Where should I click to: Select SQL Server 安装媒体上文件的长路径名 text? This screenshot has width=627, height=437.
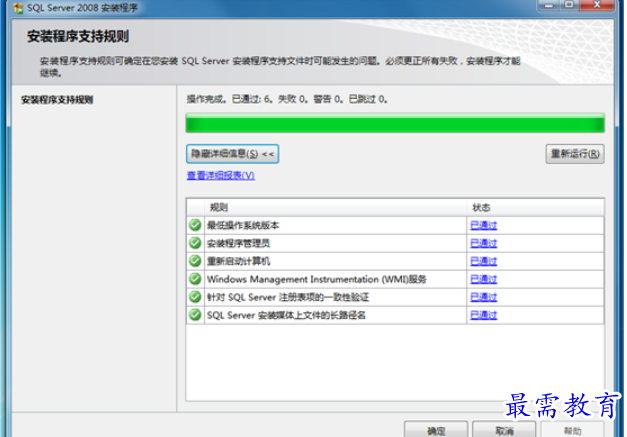pyautogui.click(x=286, y=315)
